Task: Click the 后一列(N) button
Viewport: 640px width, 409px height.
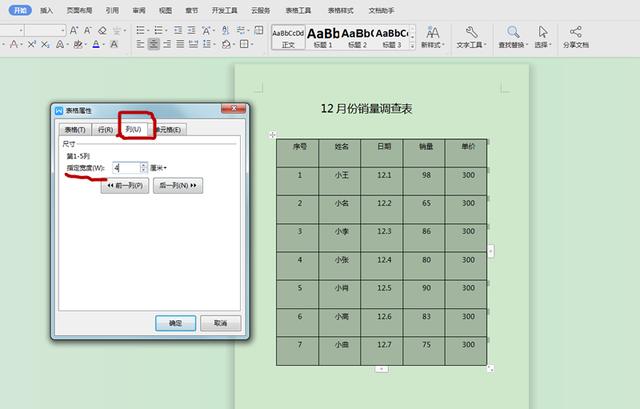Action: [178, 185]
